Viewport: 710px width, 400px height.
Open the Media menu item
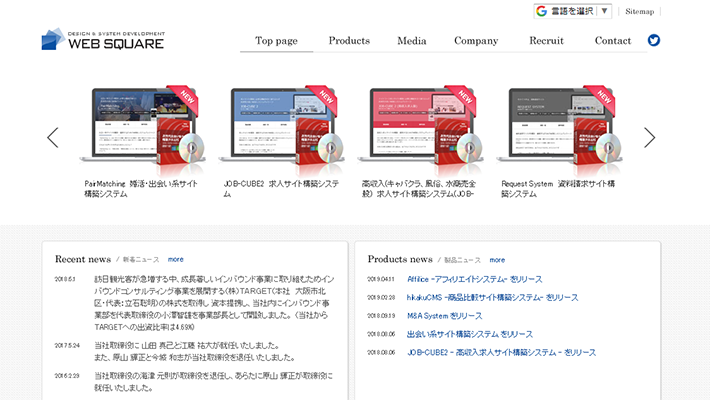[412, 41]
